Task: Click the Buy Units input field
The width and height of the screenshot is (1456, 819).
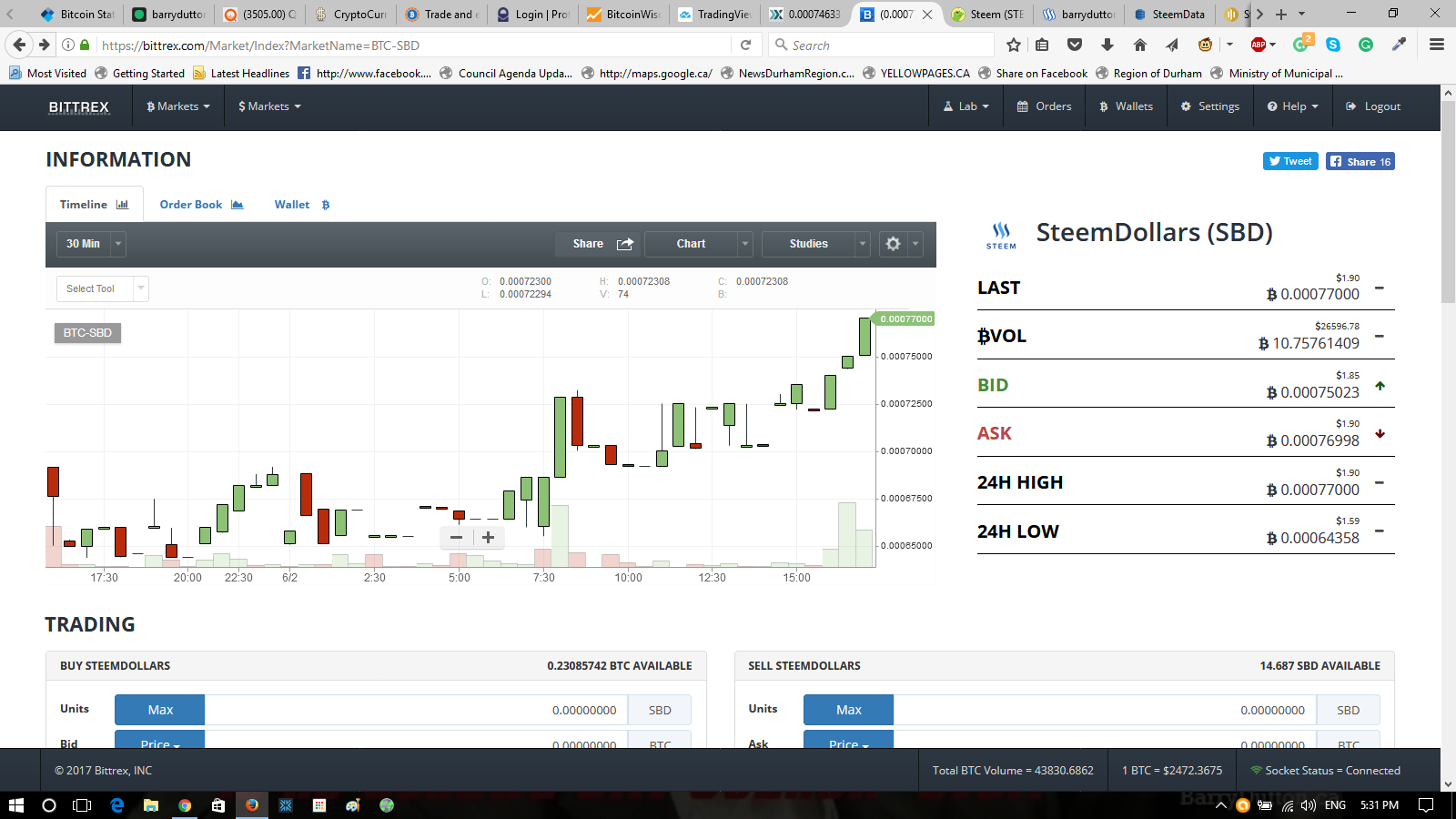Action: coord(416,710)
